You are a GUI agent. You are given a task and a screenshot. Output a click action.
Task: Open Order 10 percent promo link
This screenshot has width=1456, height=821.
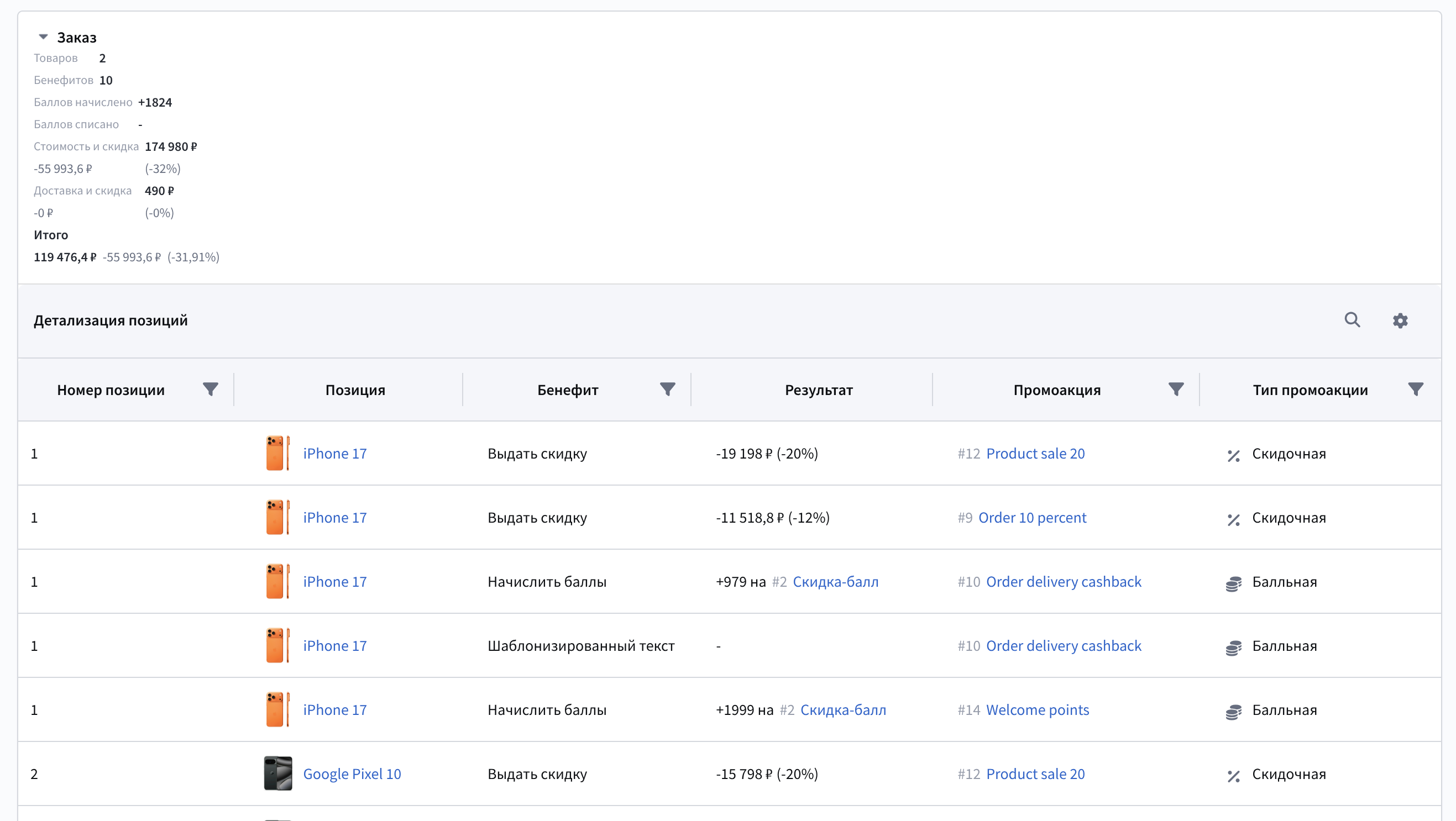click(1032, 518)
